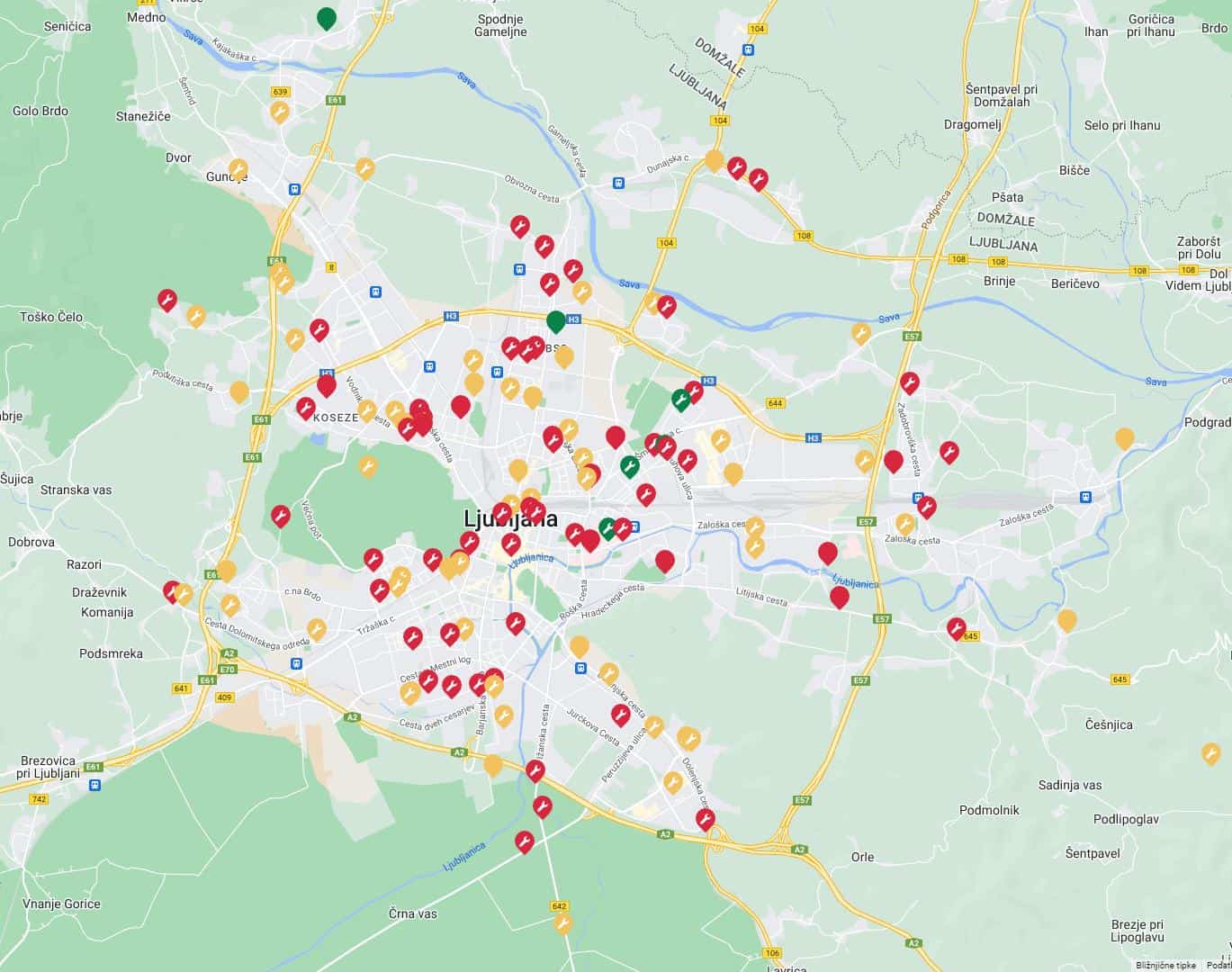Select the yellow pin east of Češnjica

1210,753
